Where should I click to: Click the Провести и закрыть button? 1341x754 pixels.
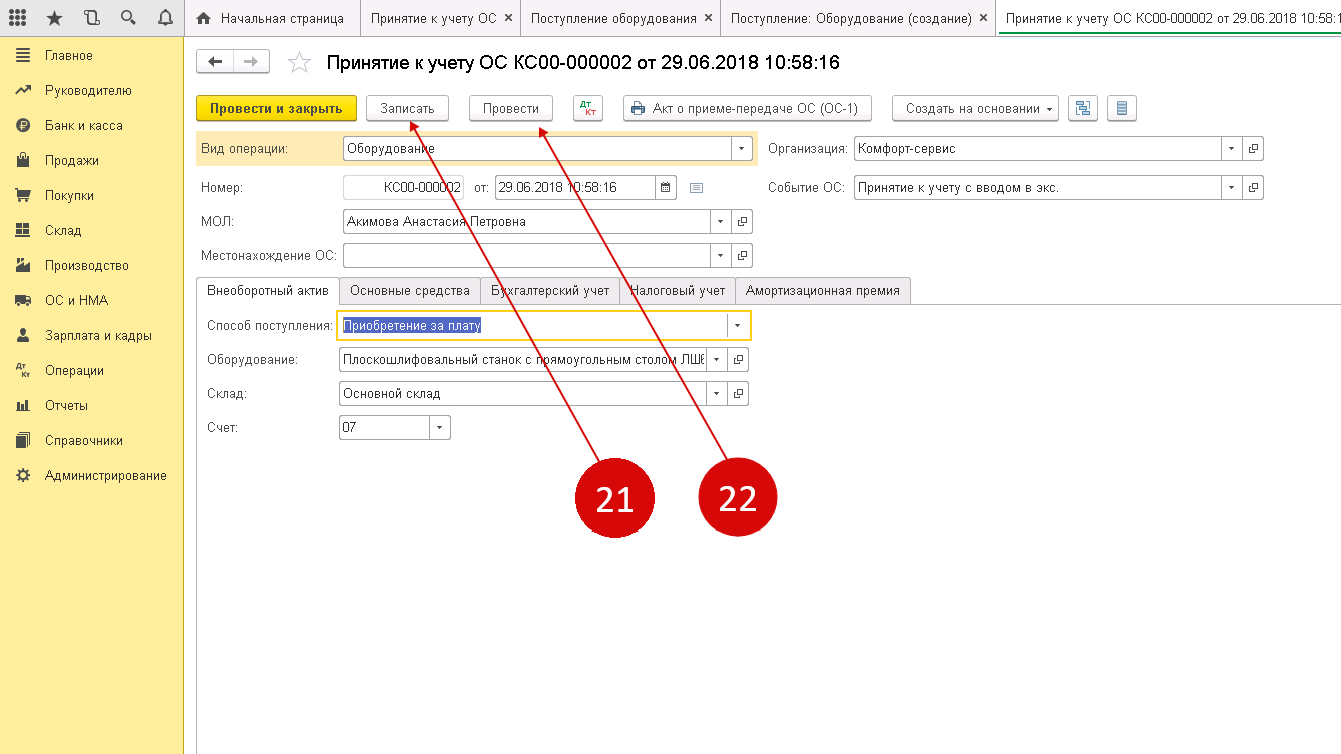(x=276, y=109)
